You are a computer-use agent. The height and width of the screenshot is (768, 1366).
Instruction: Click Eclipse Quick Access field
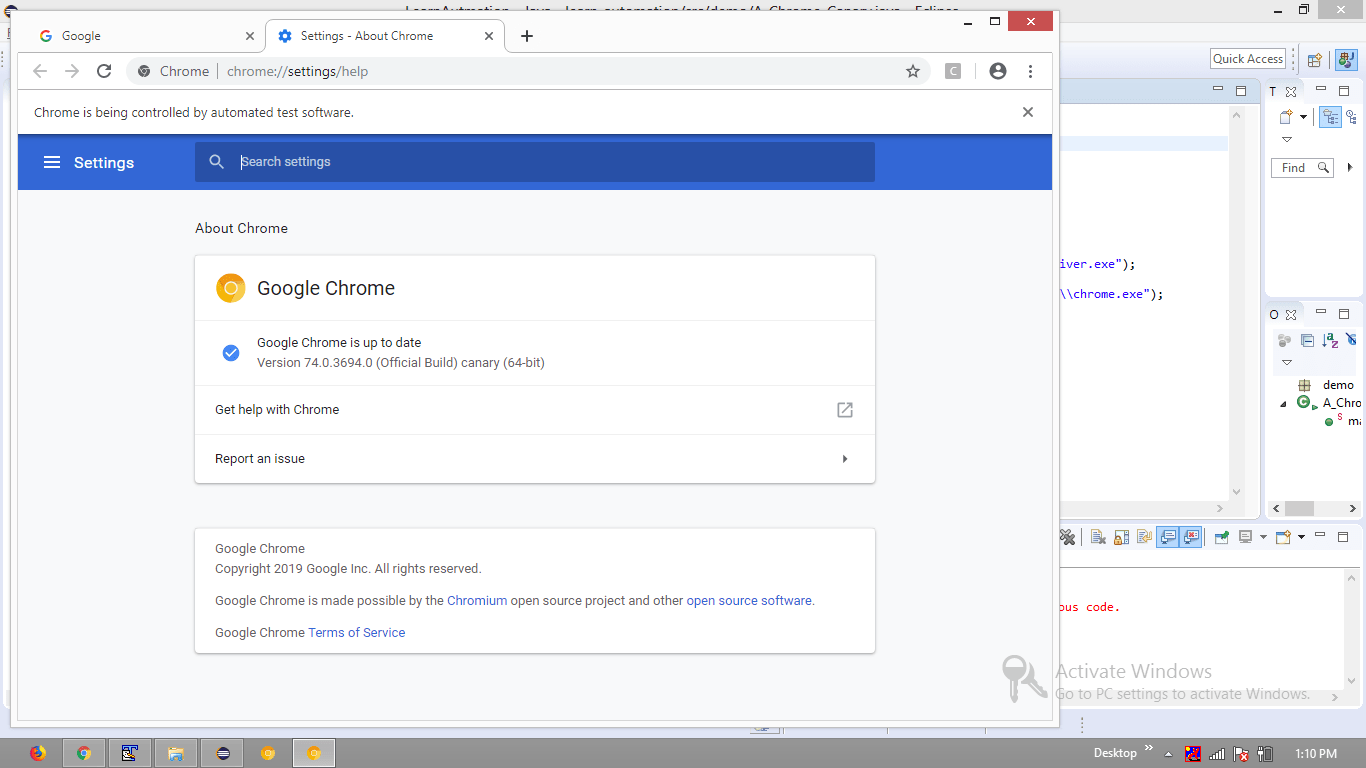coord(1248,59)
